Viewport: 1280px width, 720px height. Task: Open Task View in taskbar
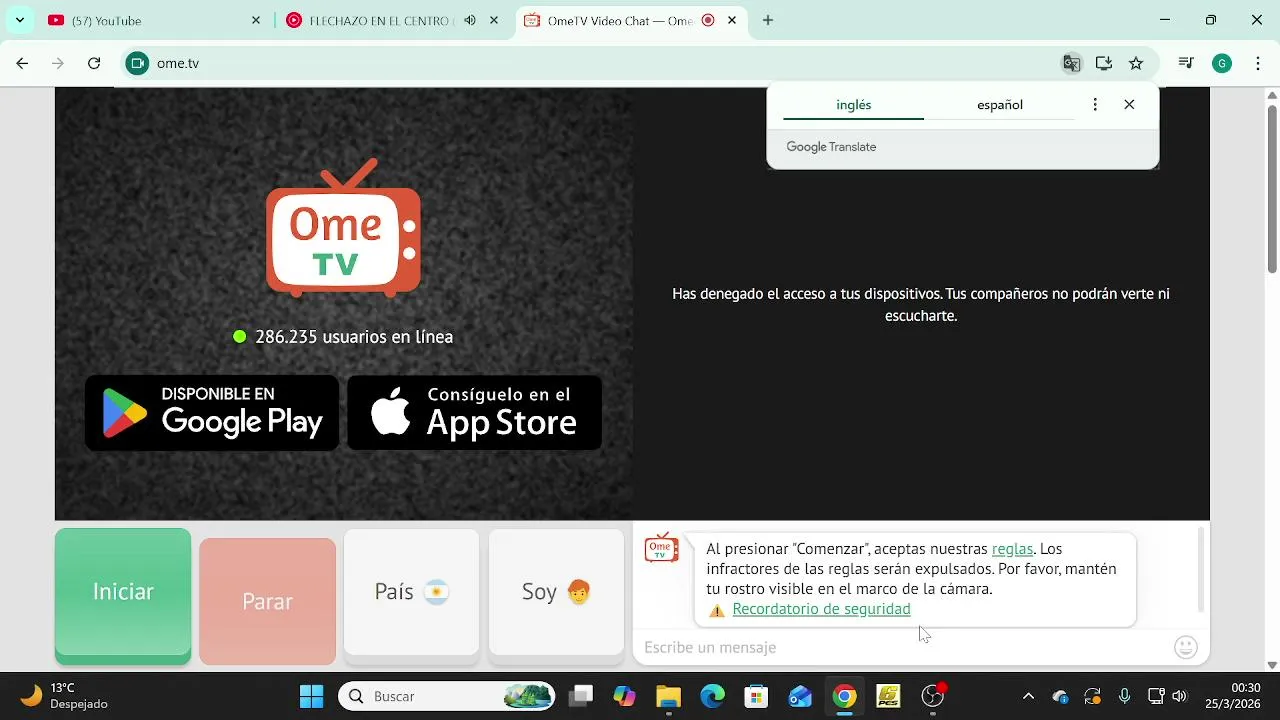tap(581, 696)
